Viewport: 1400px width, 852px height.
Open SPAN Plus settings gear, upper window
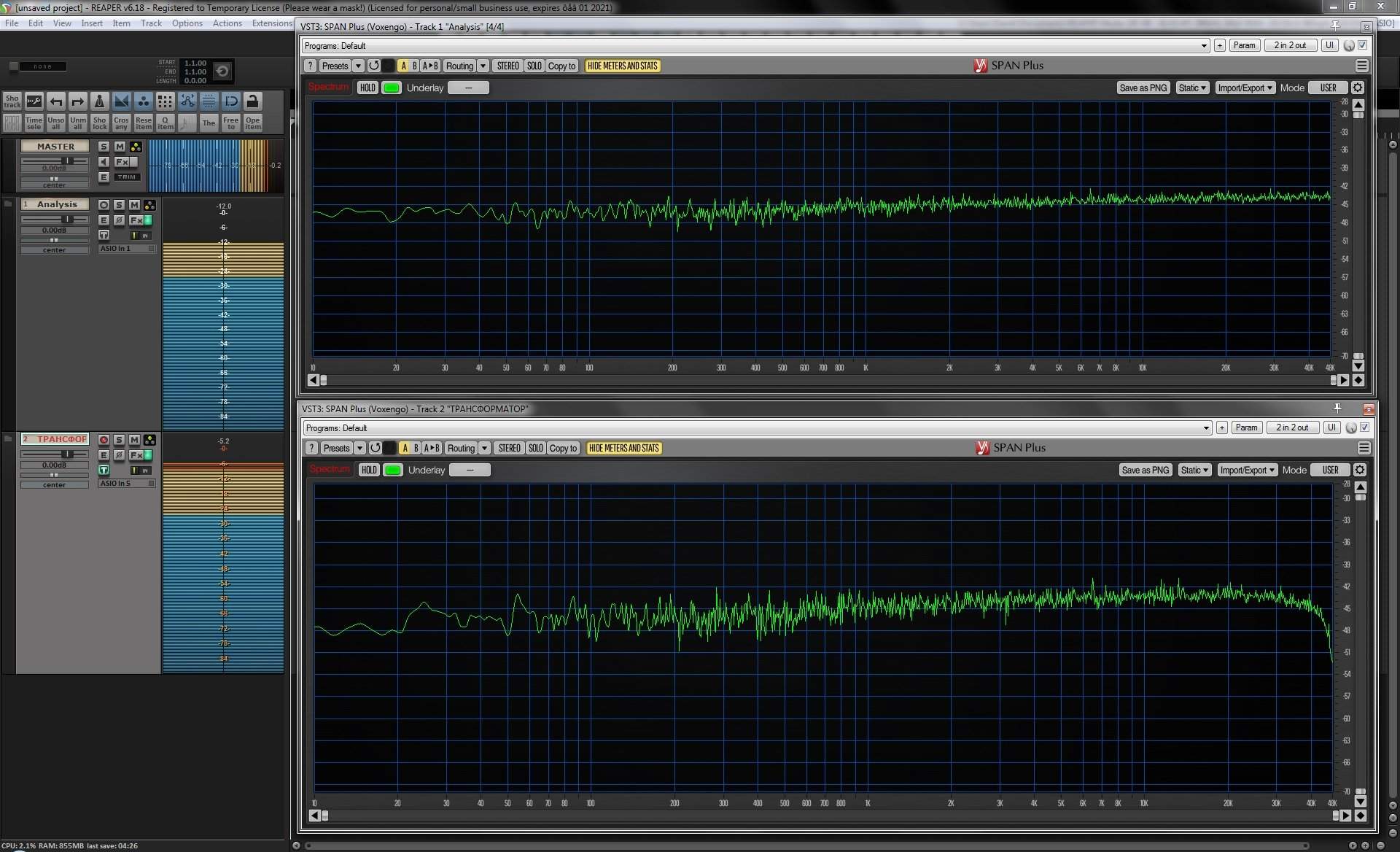click(1357, 88)
